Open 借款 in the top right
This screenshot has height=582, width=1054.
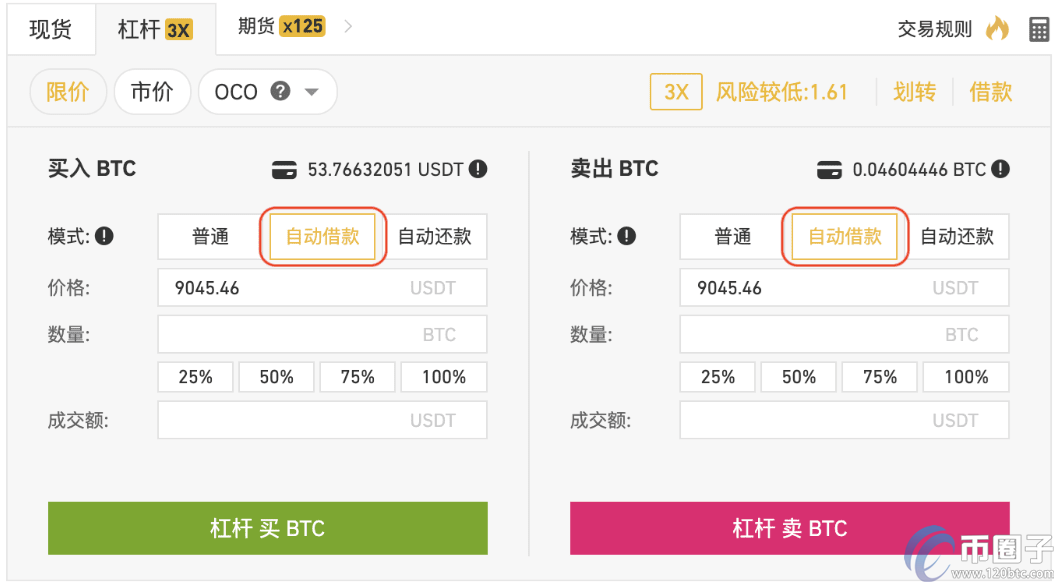[x=991, y=91]
